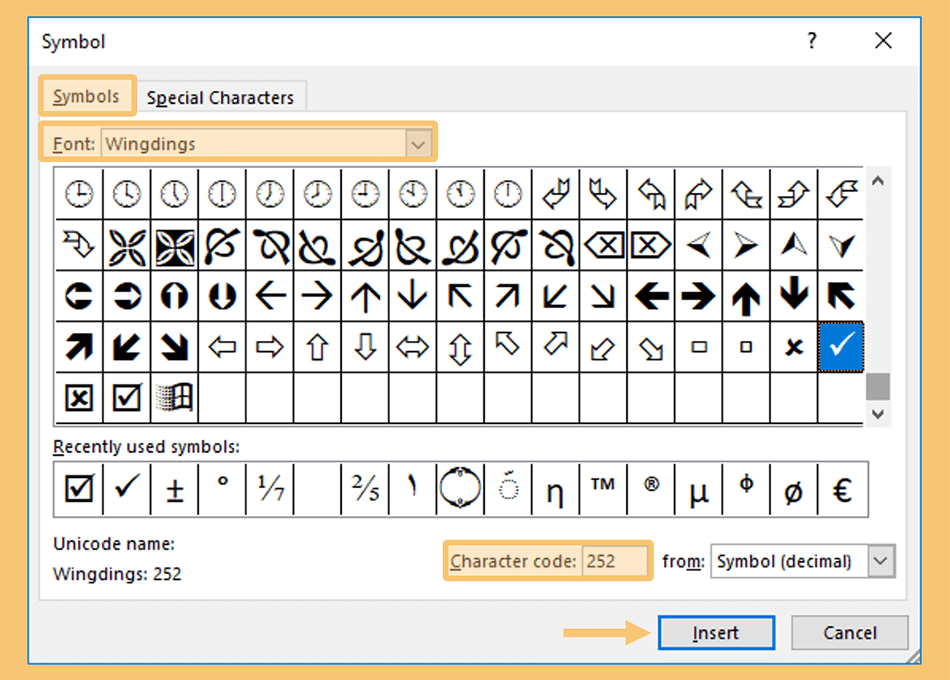
Task: Click the Cancel button
Action: pyautogui.click(x=849, y=633)
